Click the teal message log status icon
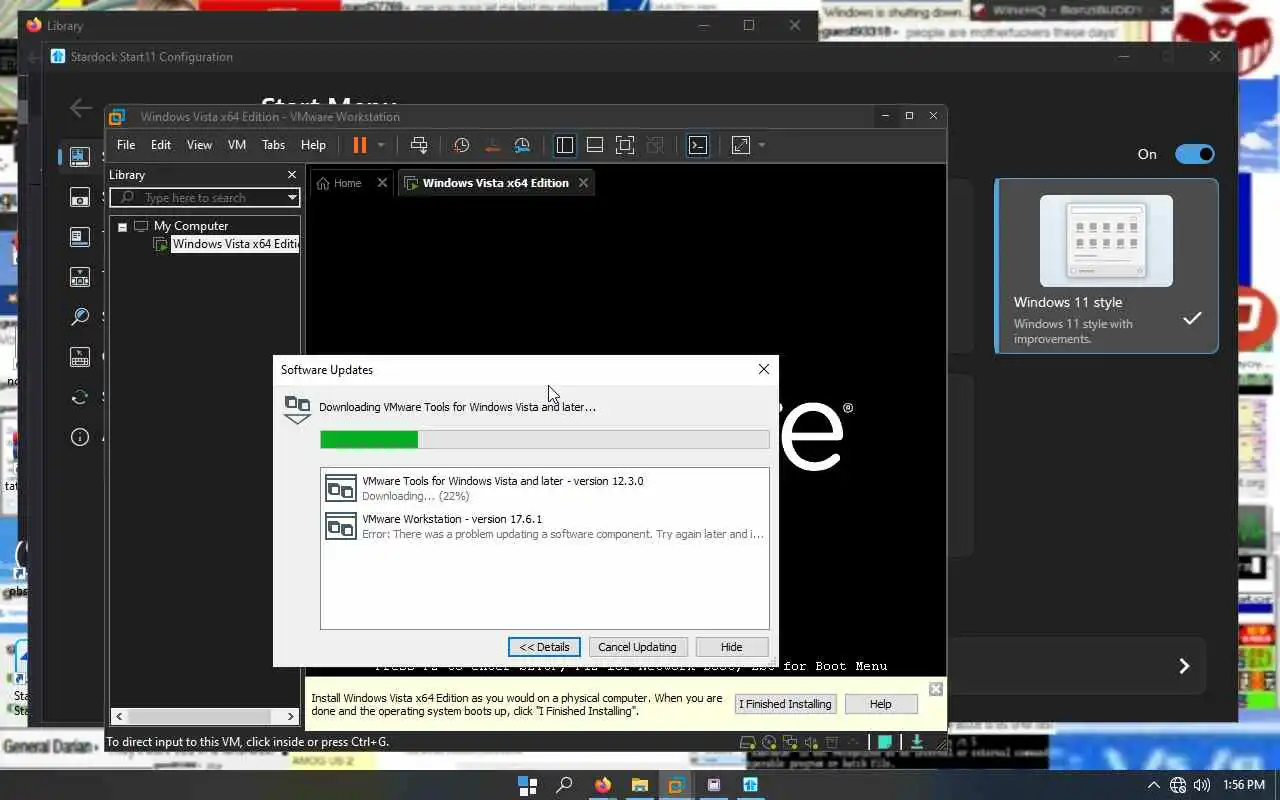This screenshot has height=800, width=1280. point(885,742)
